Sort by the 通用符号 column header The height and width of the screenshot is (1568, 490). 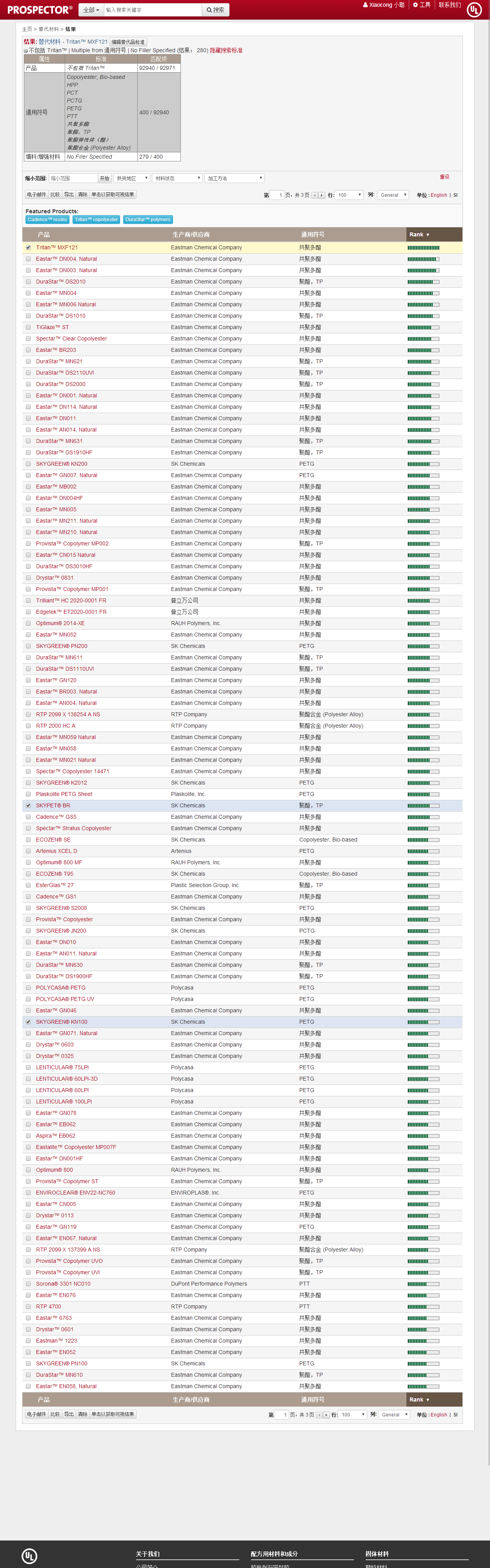(x=313, y=235)
